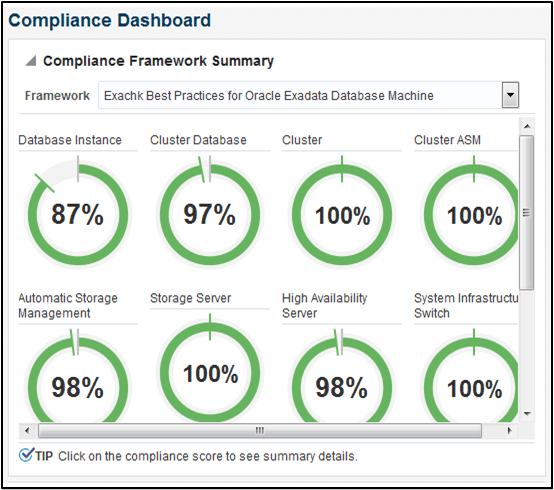Click the horizontal scrollbar thumb
This screenshot has width=554, height=490.
click(x=260, y=430)
